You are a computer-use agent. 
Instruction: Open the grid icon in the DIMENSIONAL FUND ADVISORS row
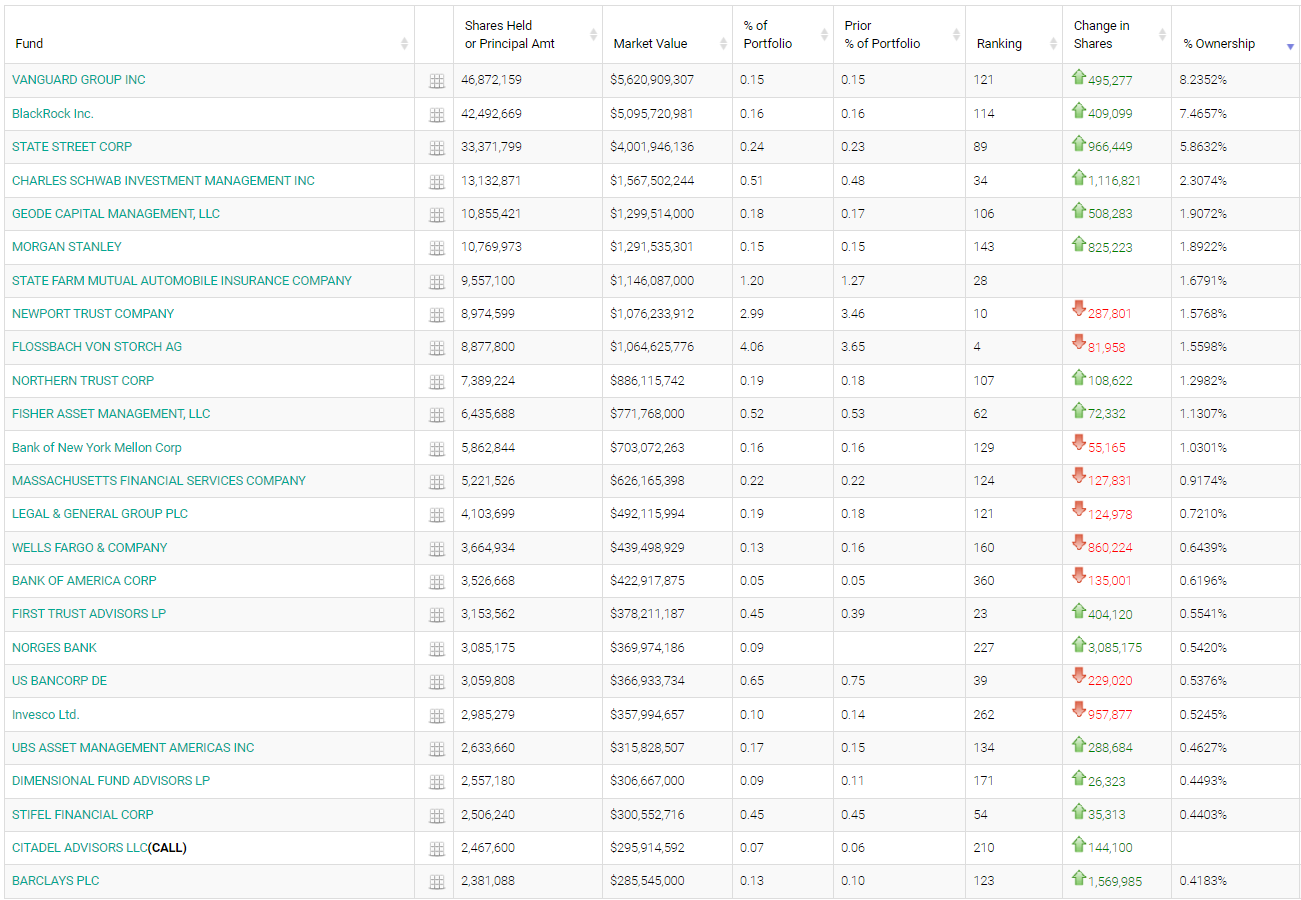437,782
